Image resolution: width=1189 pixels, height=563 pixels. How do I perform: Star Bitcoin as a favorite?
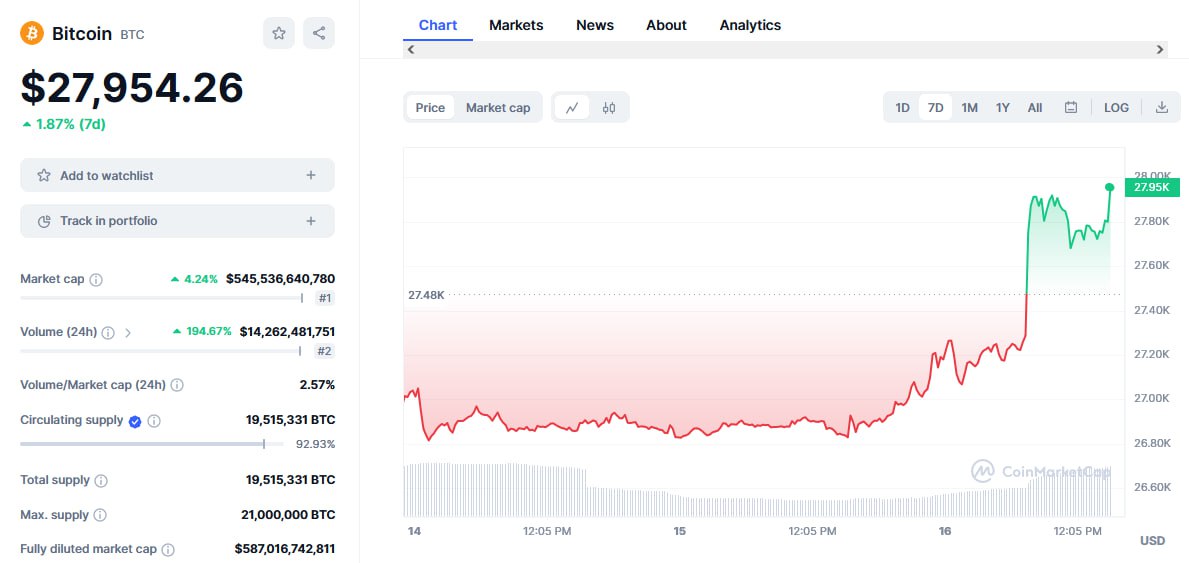[x=279, y=33]
